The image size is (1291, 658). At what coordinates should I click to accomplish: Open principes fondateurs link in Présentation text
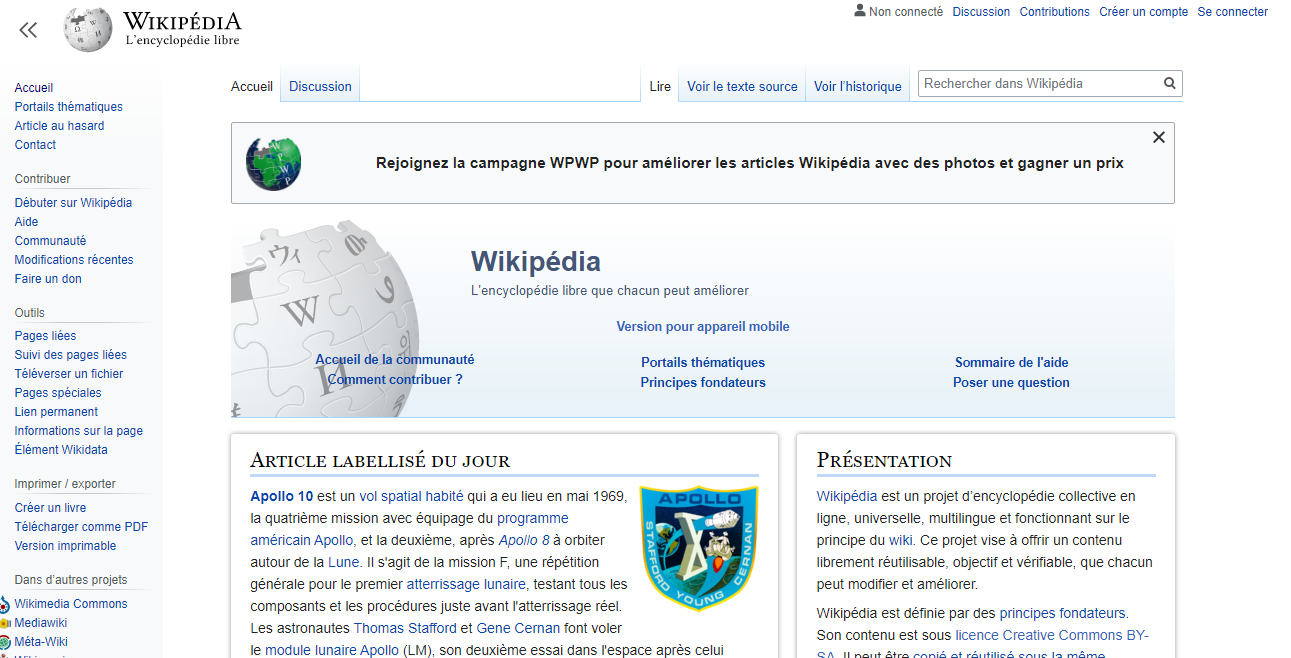pos(1062,614)
